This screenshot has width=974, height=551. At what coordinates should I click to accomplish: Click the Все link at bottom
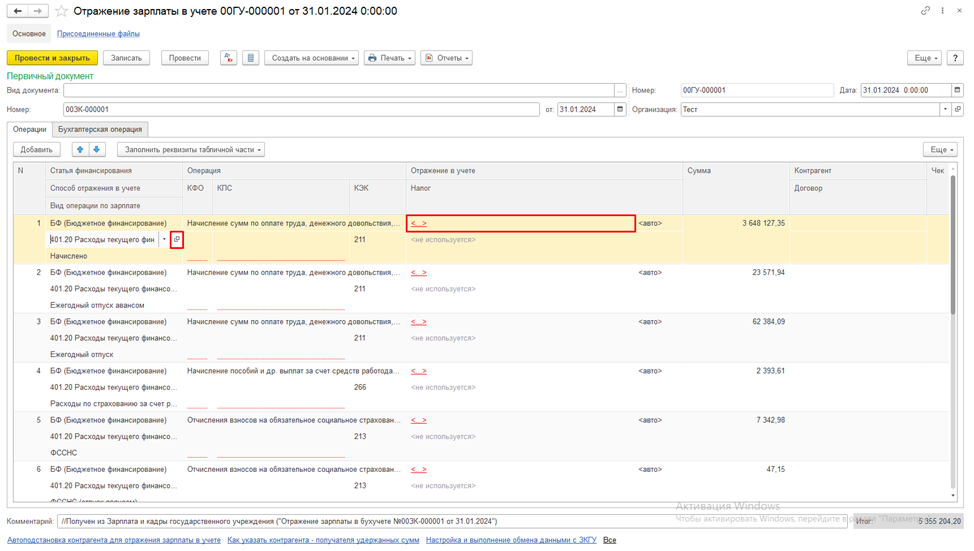[609, 540]
